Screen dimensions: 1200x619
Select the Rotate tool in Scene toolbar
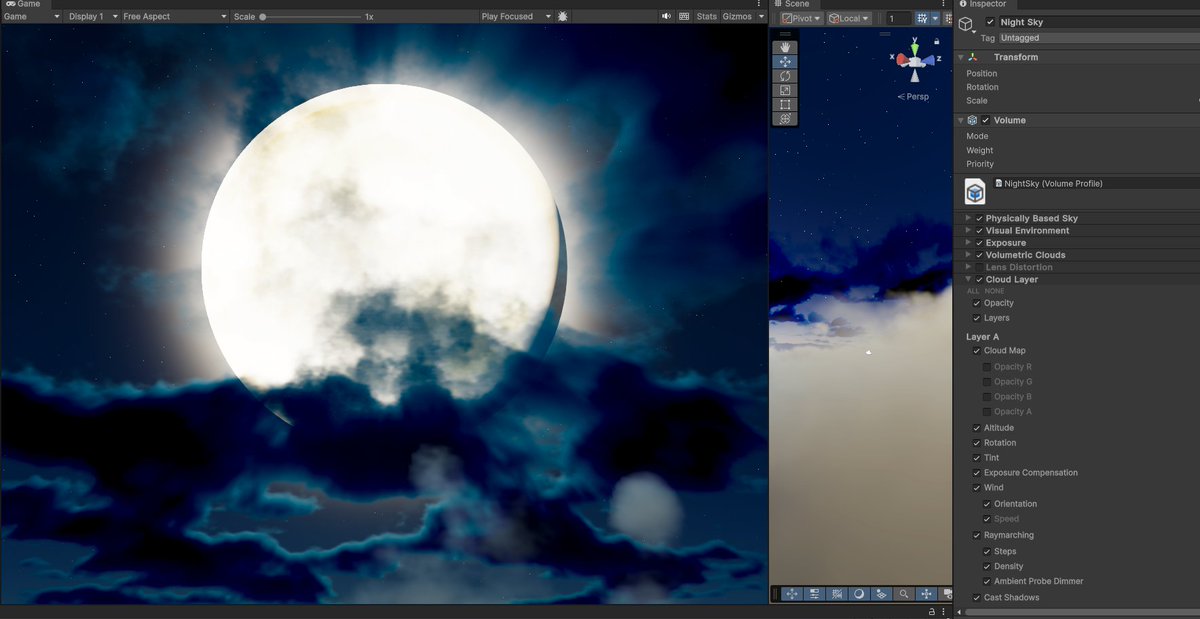point(786,76)
